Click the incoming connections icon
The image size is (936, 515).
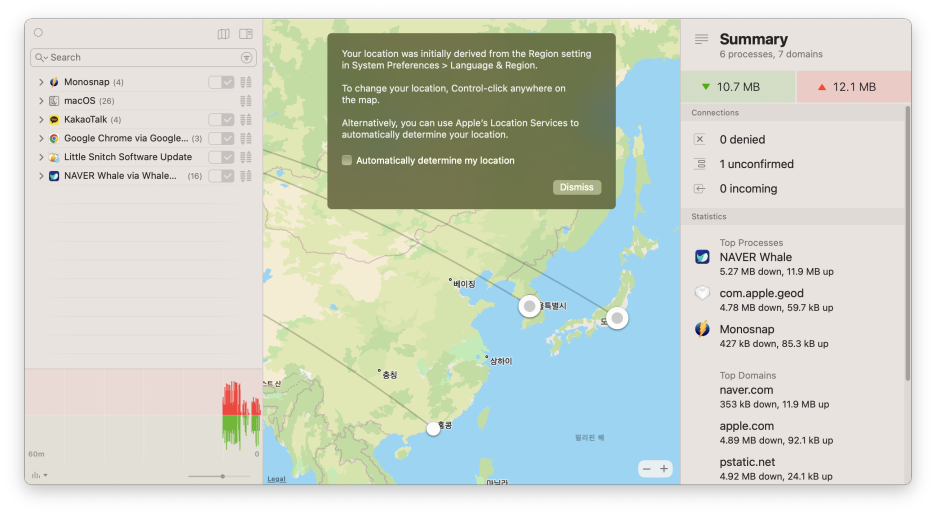(x=700, y=189)
